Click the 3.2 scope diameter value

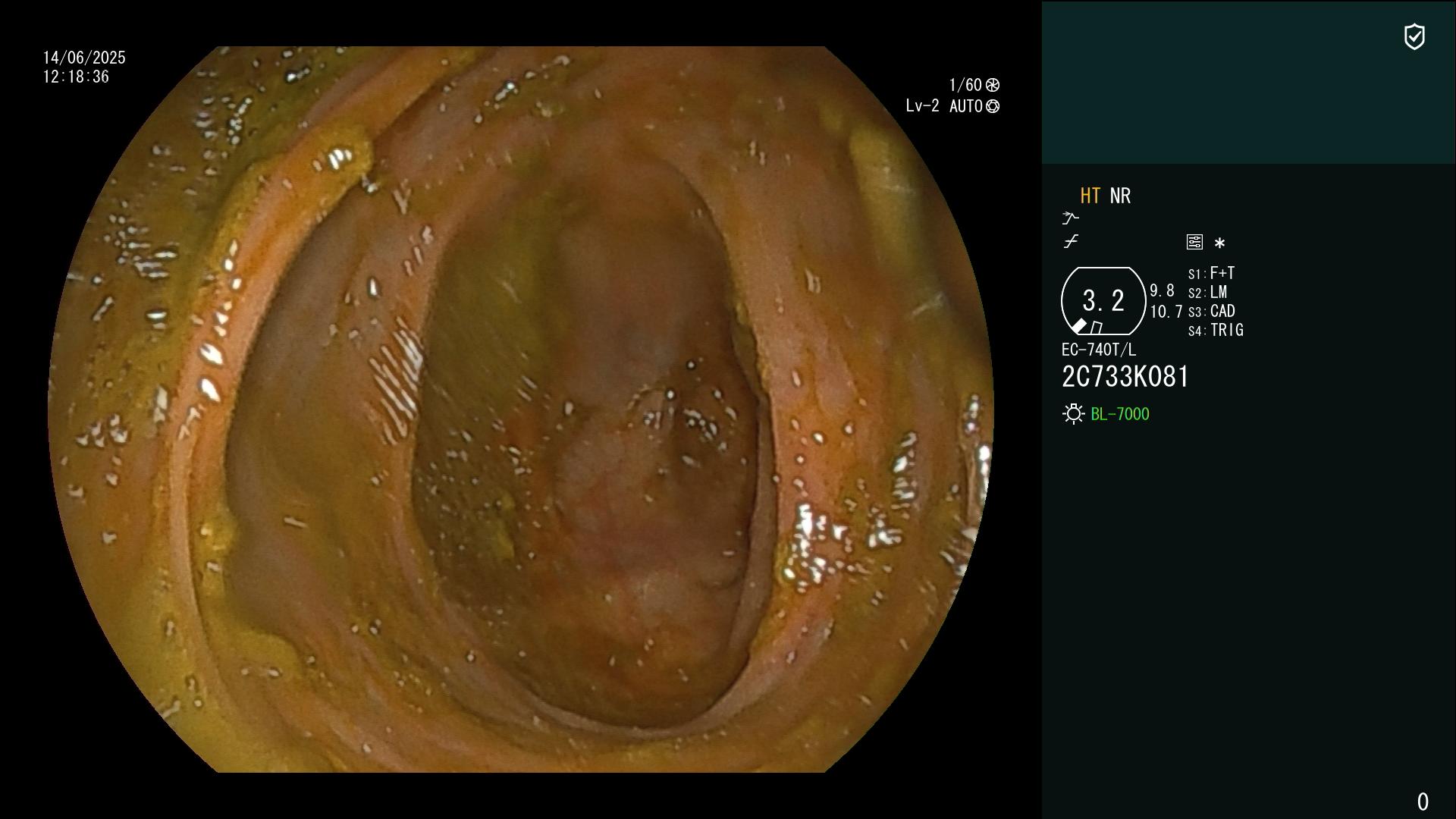(1103, 300)
